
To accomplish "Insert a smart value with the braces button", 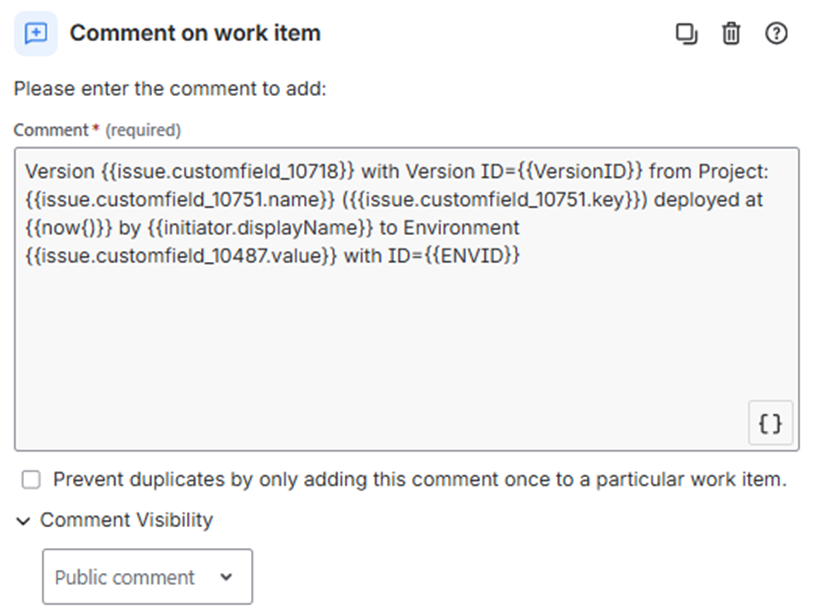I will [x=770, y=423].
